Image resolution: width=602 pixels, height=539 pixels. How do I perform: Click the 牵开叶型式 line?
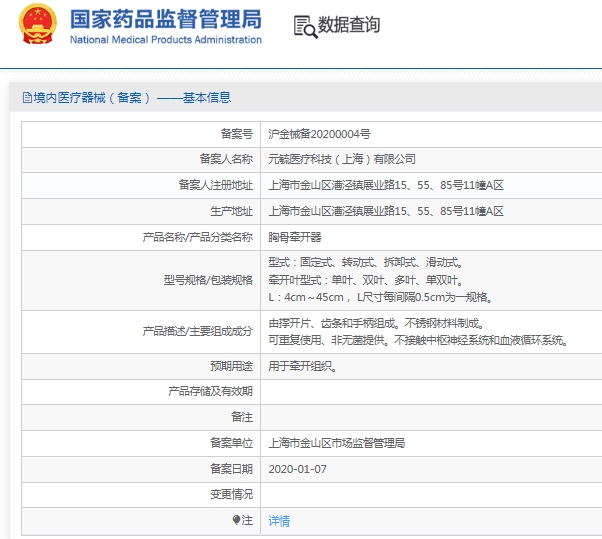coord(367,280)
